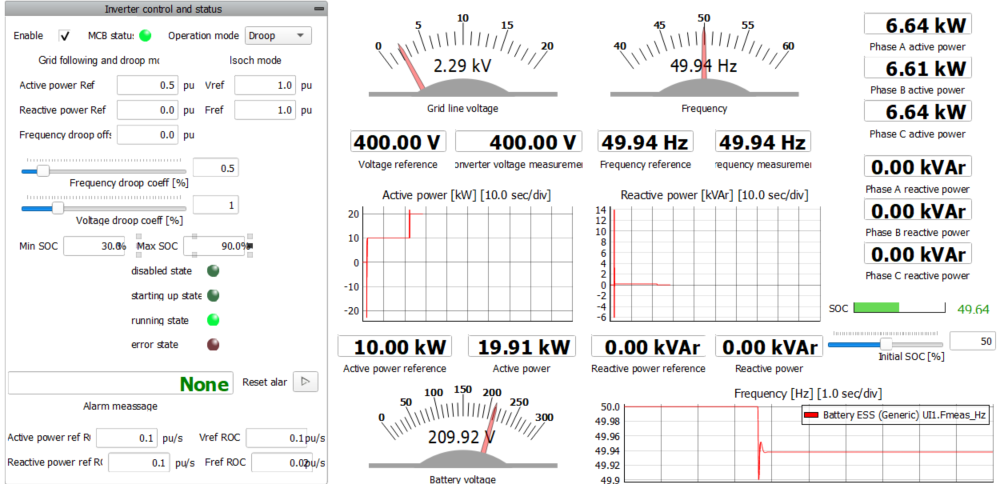999x484 pixels.
Task: Click the Initial SOC slider handle
Action: (886, 344)
